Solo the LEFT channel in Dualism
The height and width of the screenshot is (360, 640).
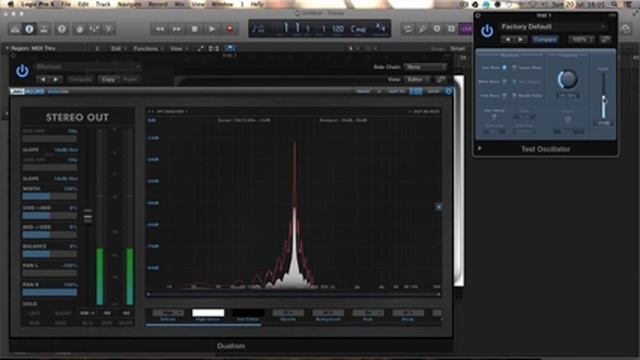(35, 313)
